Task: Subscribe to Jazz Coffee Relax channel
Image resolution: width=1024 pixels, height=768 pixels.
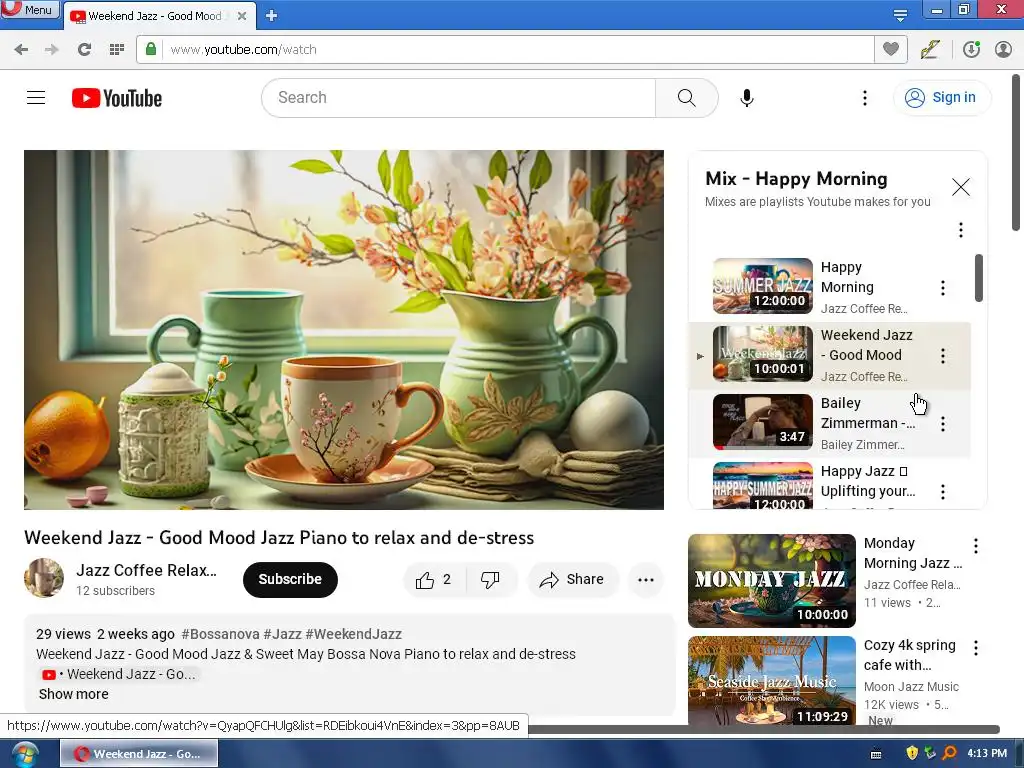Action: (x=290, y=579)
